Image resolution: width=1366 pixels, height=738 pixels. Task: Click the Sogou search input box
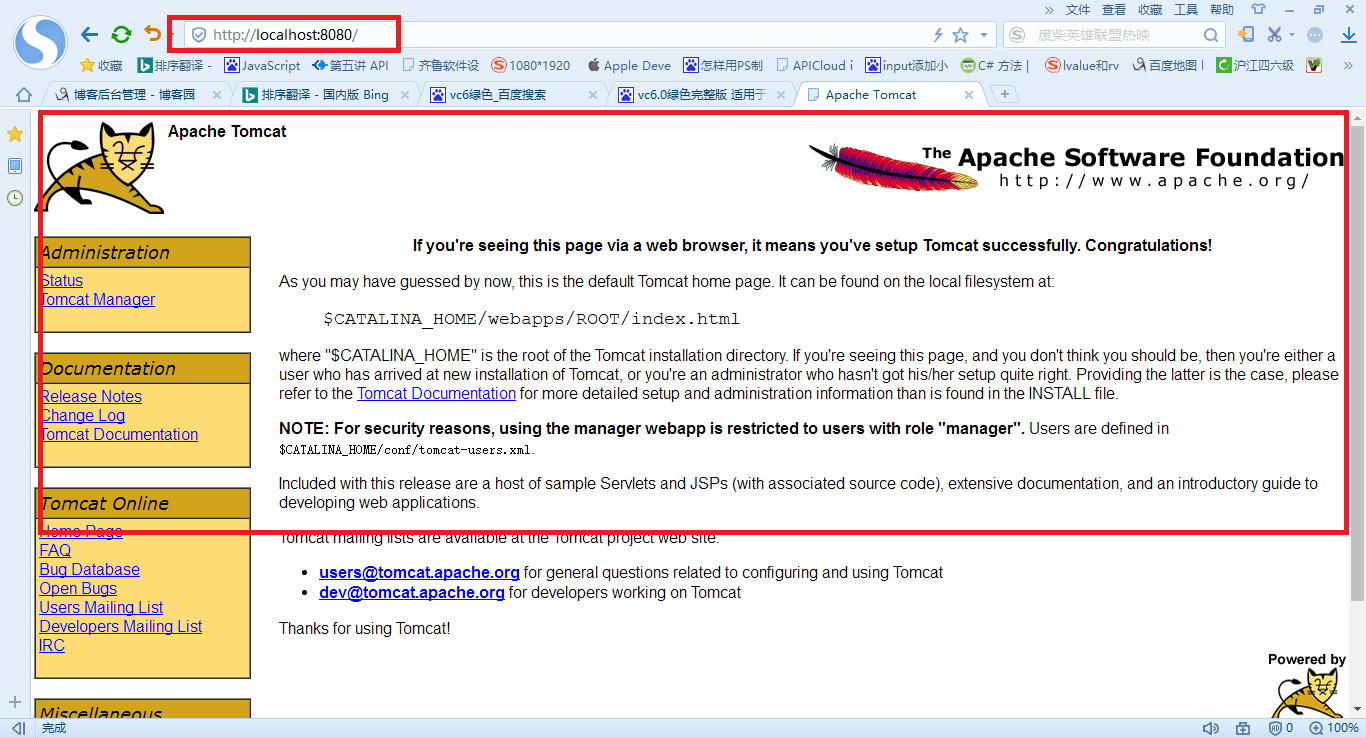pos(1115,35)
